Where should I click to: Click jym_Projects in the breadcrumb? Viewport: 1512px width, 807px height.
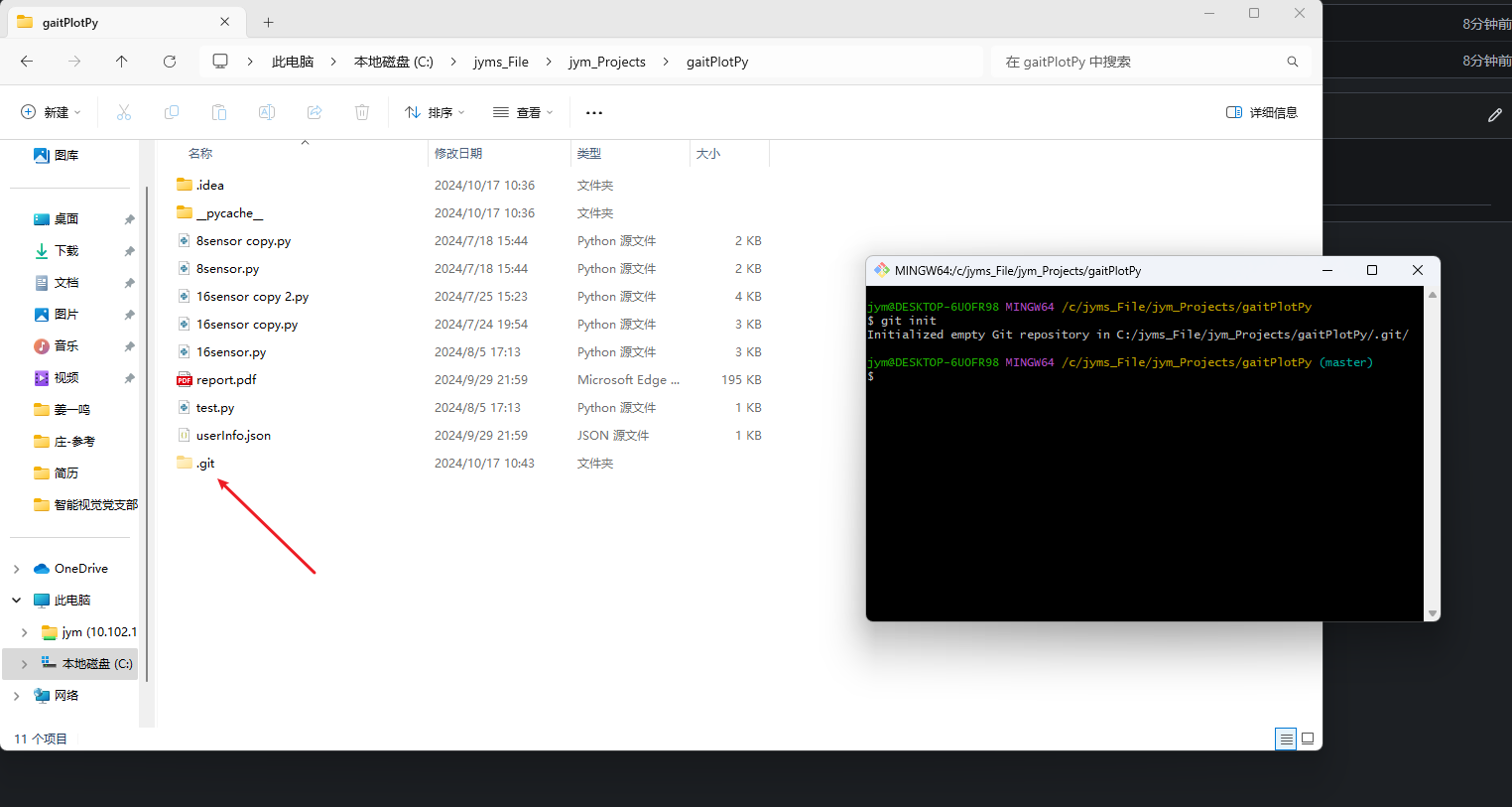(x=607, y=62)
